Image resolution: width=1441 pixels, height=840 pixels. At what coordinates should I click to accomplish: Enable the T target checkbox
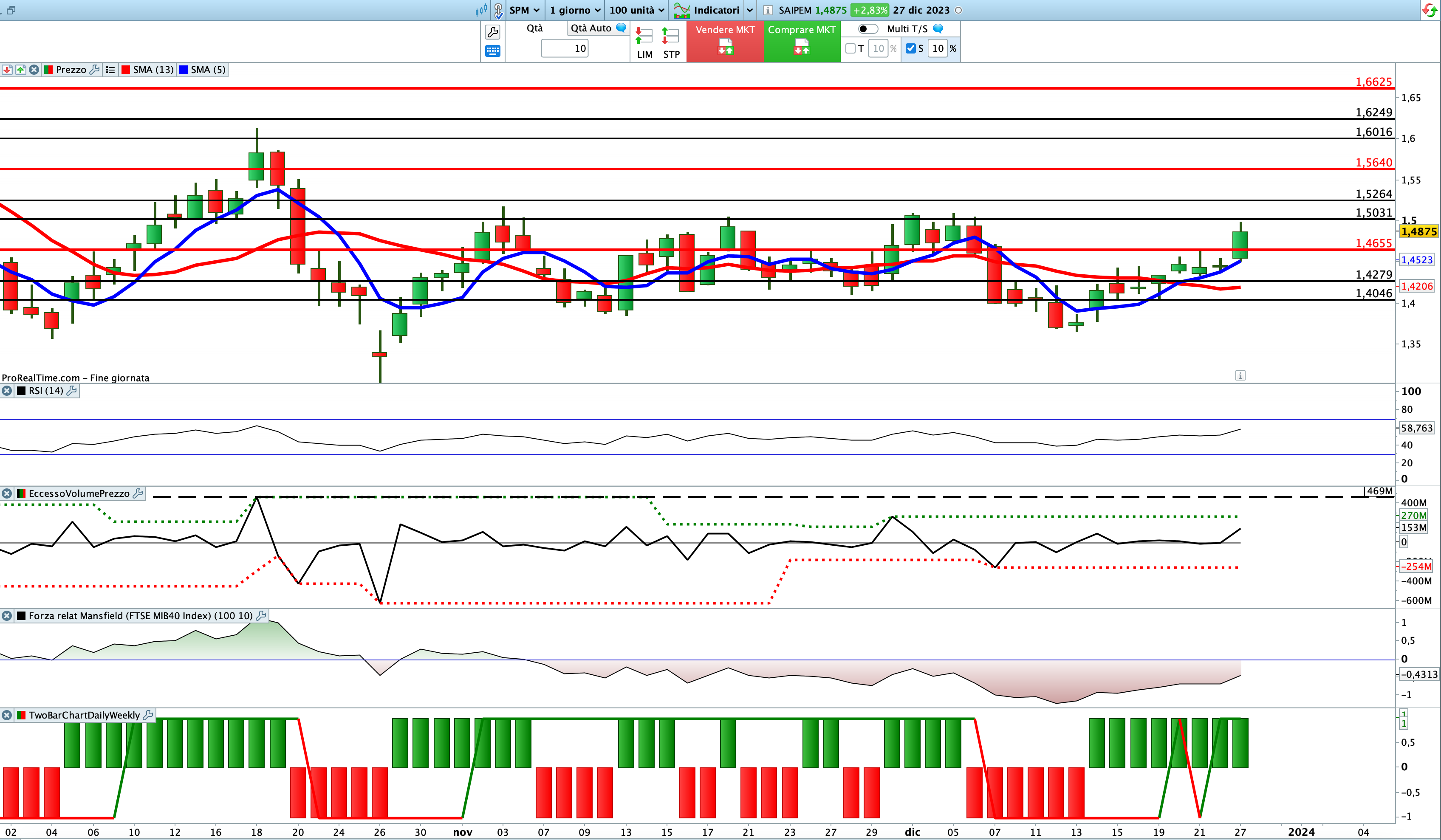pos(850,48)
